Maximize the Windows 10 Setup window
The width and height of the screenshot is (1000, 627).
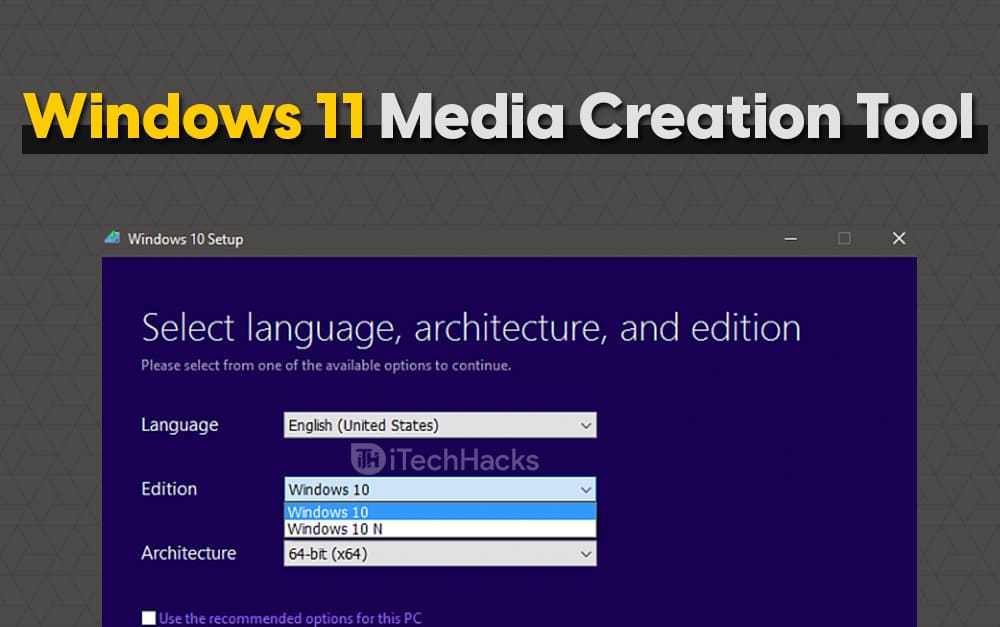[844, 239]
